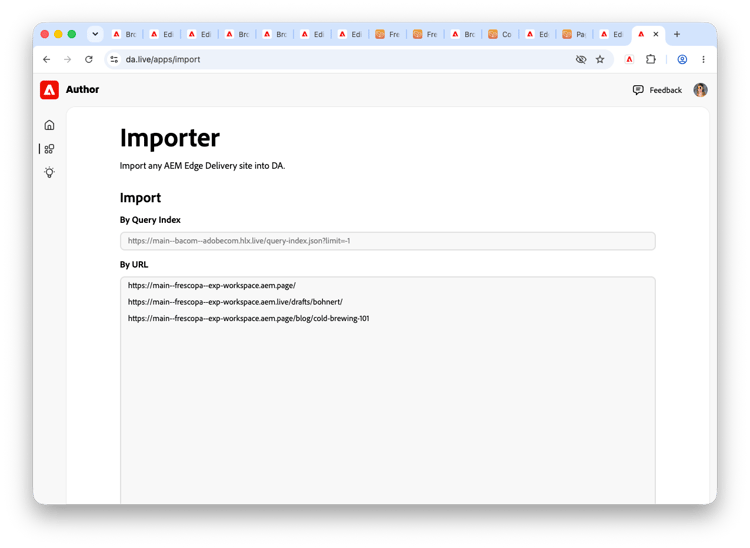This screenshot has height=548, width=750.
Task: Open the Adobe extension in toolbar
Action: click(x=629, y=59)
